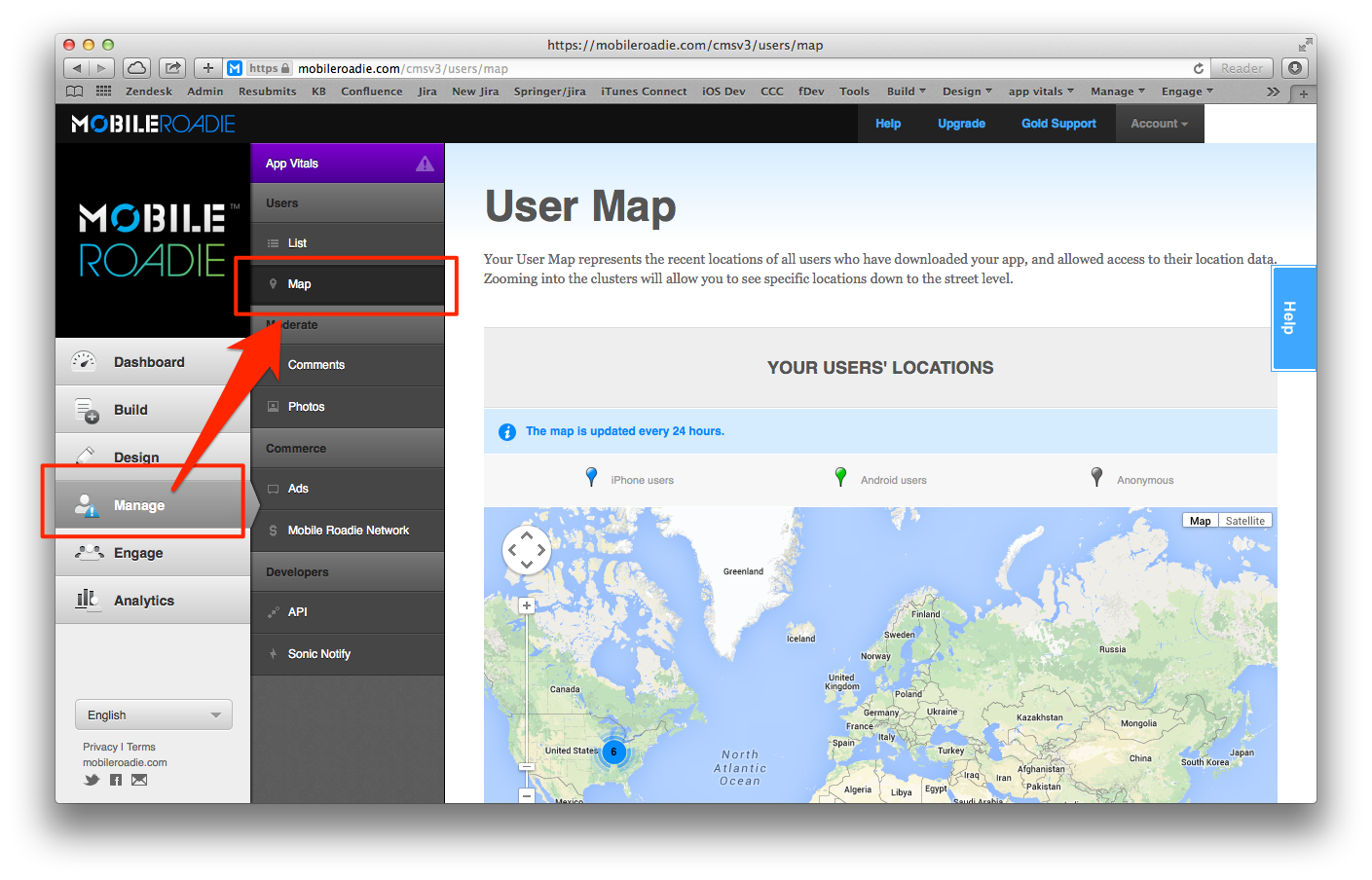The width and height of the screenshot is (1372, 880).
Task: Click the email envelope icon in footer
Action: tap(139, 780)
